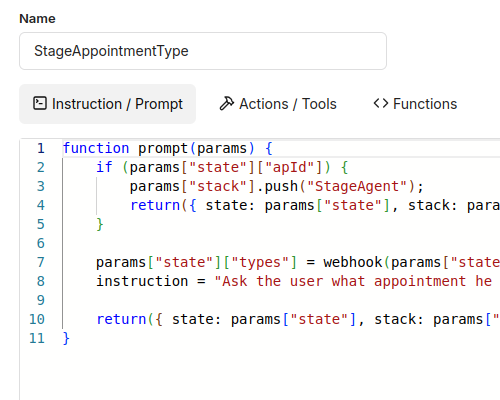
Task: Click the "StageAgent" string on line 3
Action: click(x=357, y=186)
